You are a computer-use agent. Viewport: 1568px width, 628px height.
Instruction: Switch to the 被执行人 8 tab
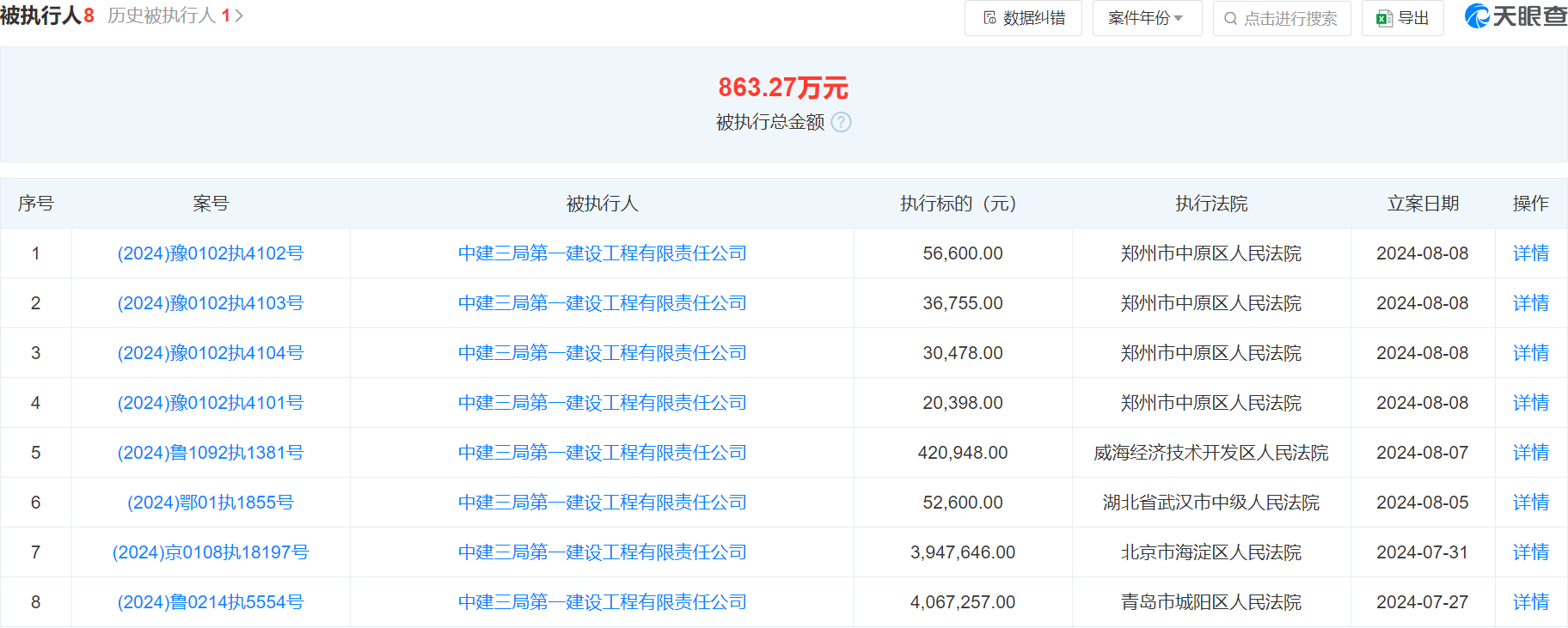click(47, 15)
